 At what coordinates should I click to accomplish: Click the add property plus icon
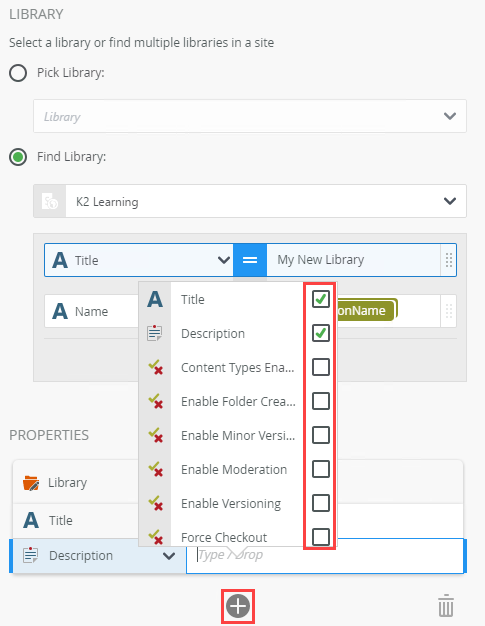(x=238, y=606)
